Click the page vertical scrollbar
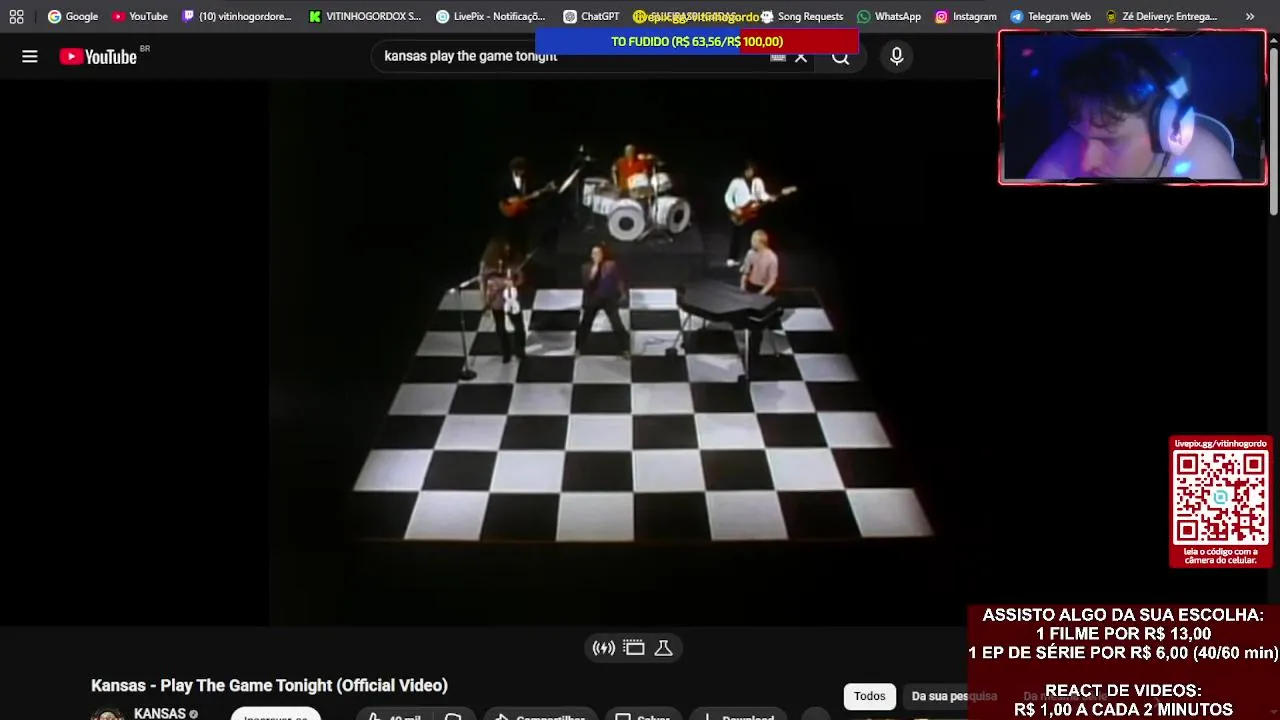1280x720 pixels. tap(1273, 130)
